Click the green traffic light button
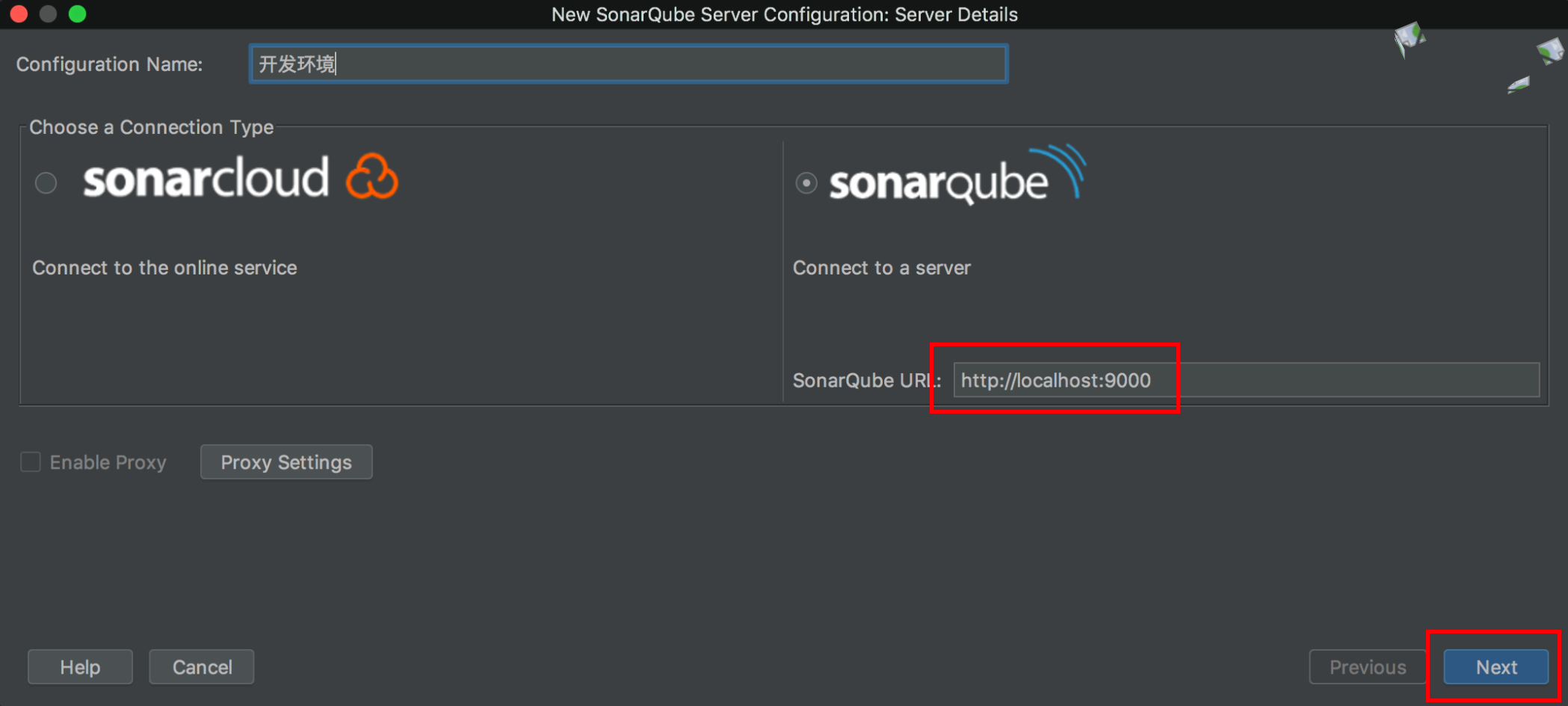The image size is (1568, 706). (77, 13)
